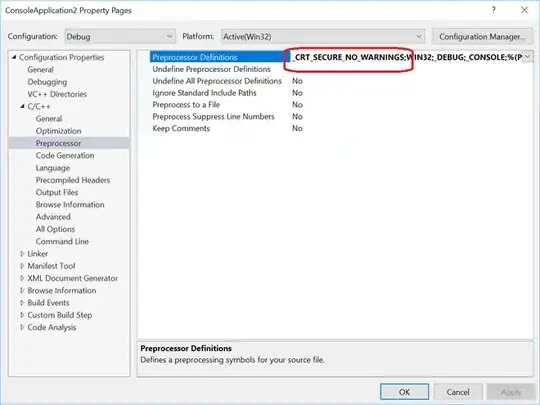Click the Cancel button

click(458, 392)
